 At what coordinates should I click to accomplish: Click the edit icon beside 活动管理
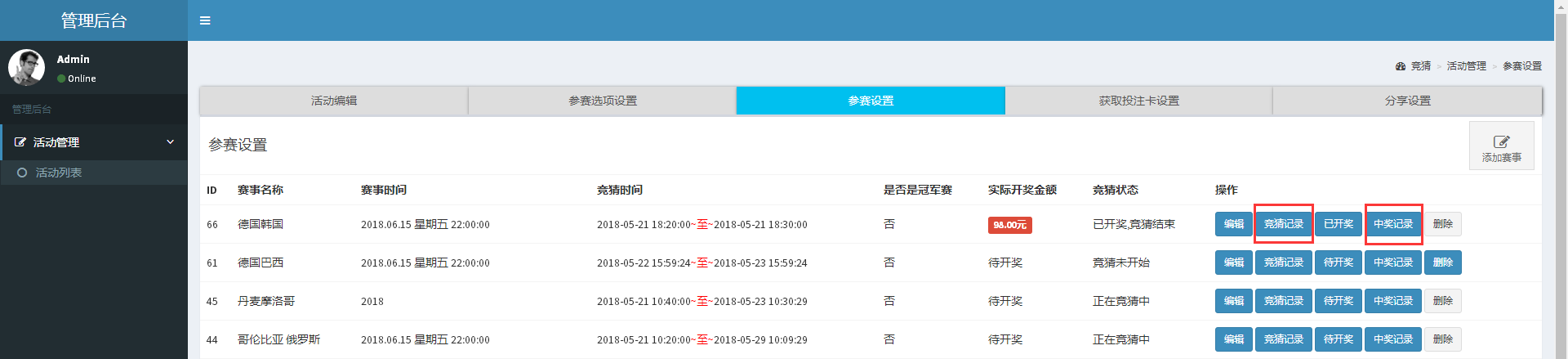coord(20,142)
